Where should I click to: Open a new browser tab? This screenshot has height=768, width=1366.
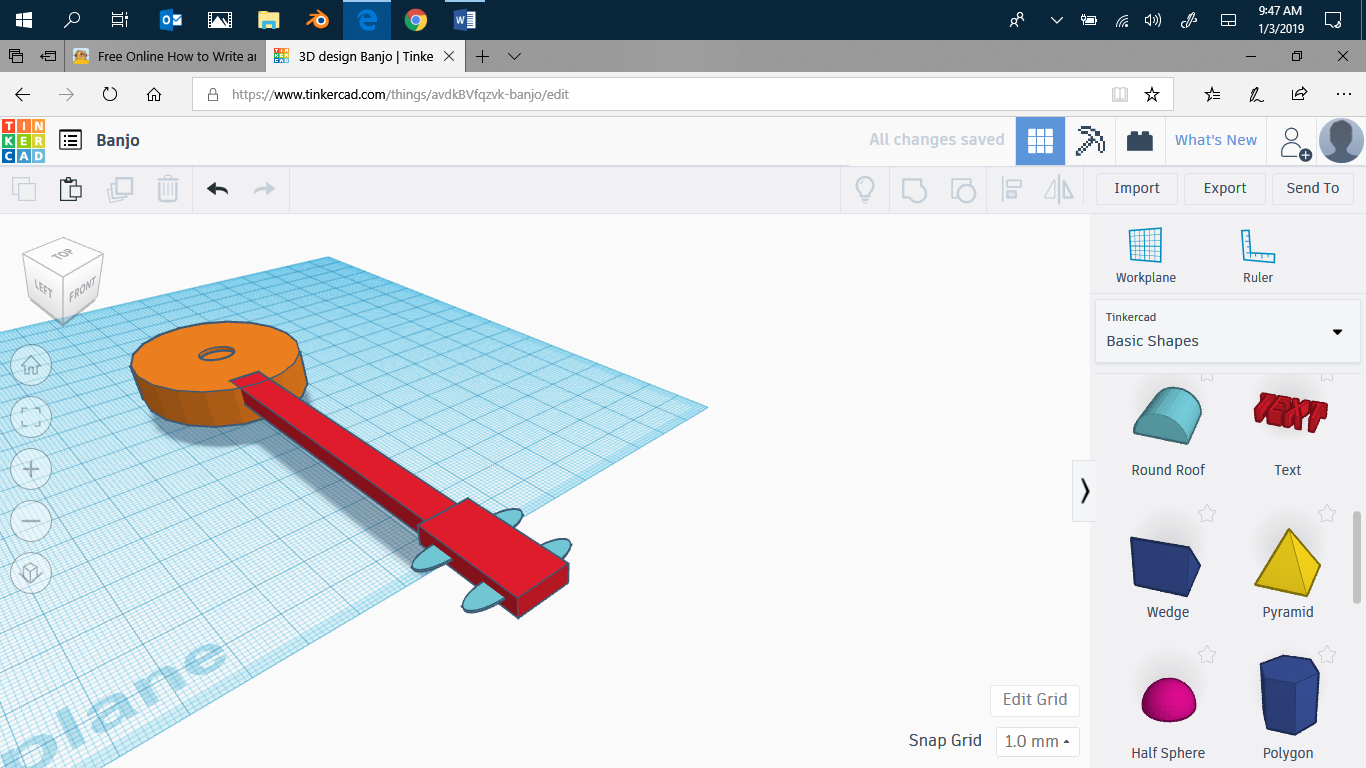click(x=482, y=56)
